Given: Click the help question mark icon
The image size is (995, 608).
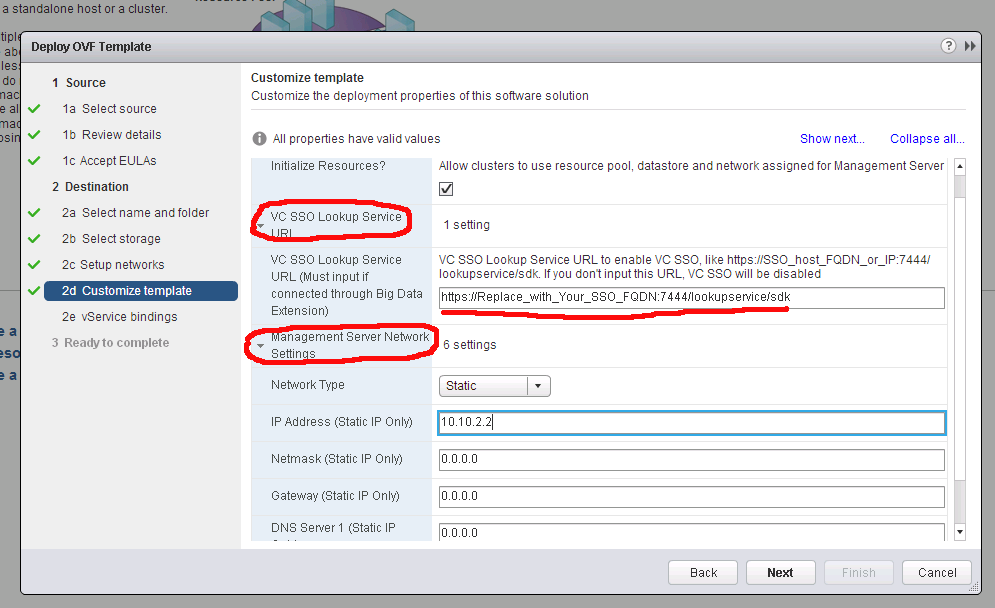Looking at the screenshot, I should (x=948, y=46).
